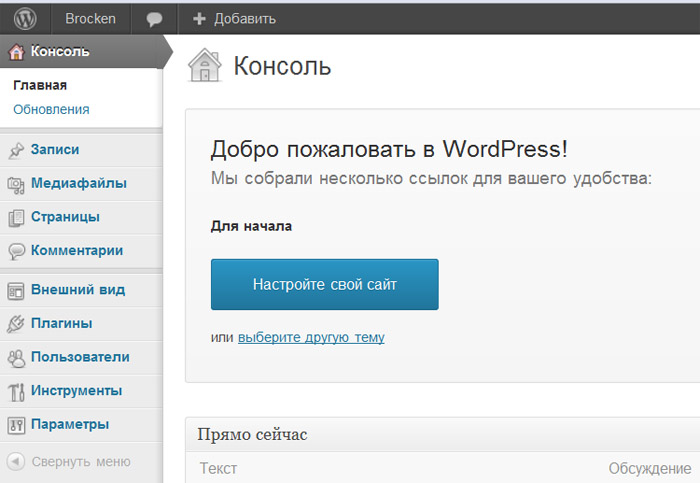This screenshot has width=700, height=483.
Task: Open the Плагины menu
Action: 81,324
